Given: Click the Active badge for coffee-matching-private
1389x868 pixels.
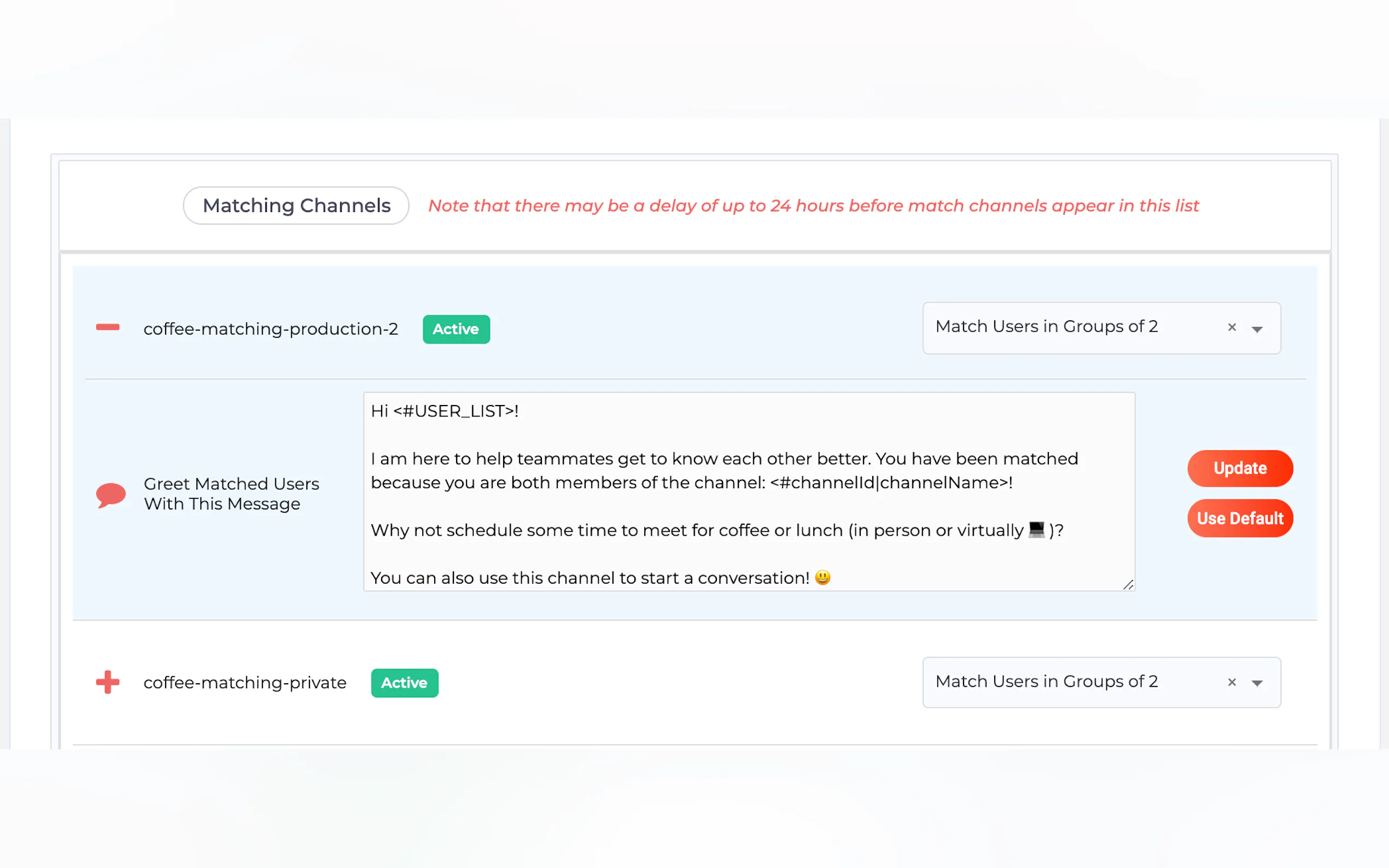Looking at the screenshot, I should [404, 683].
